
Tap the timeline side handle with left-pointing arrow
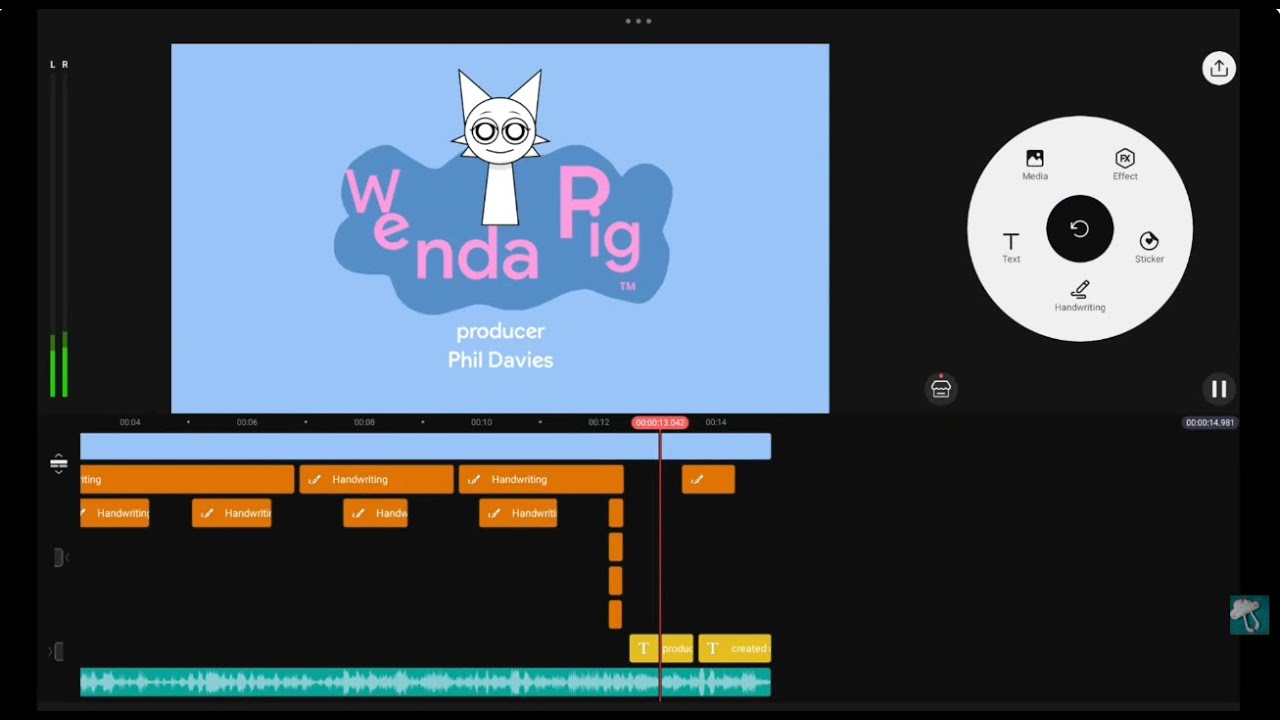[60, 557]
